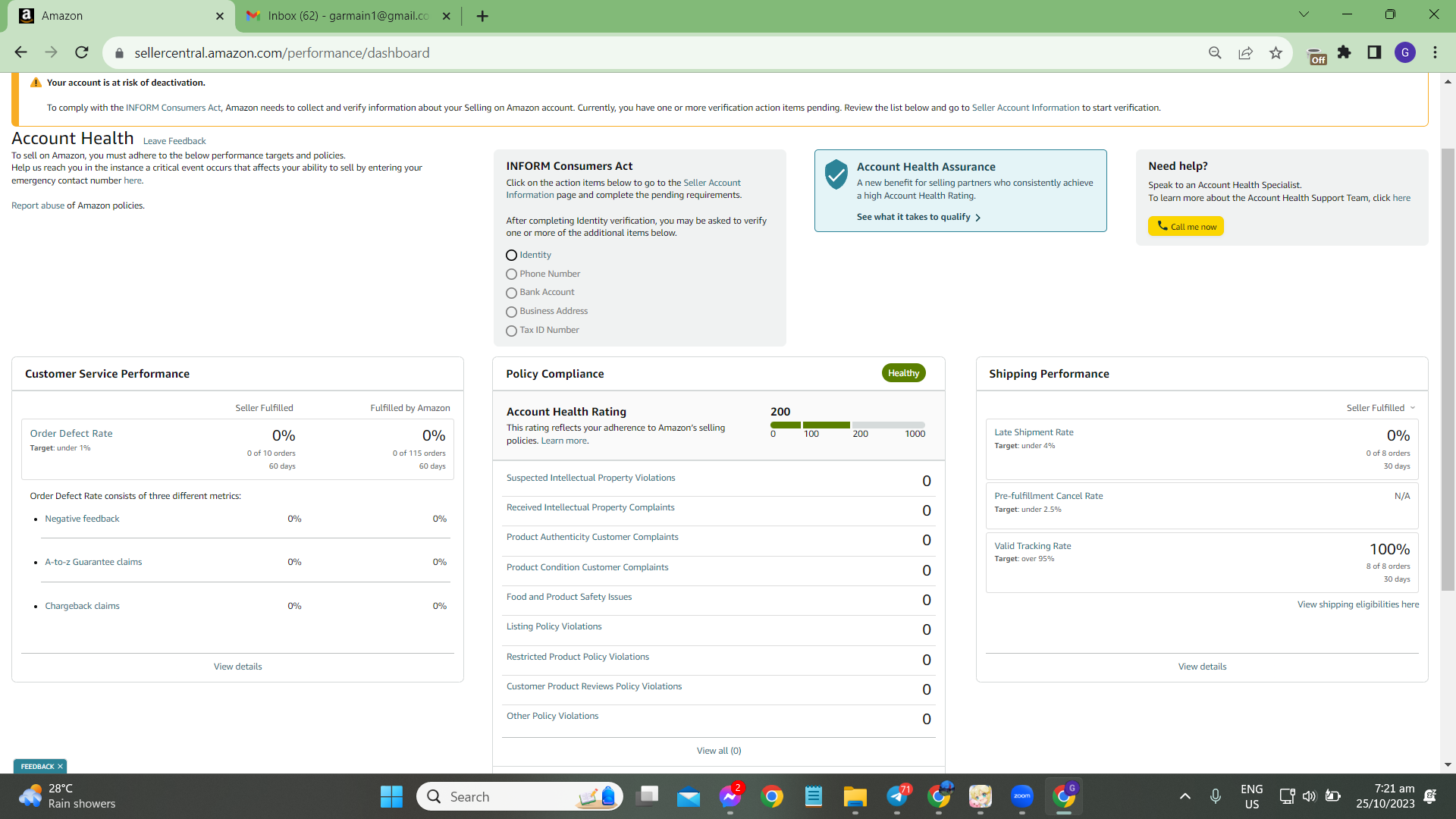Click the microphone icon in system tray
This screenshot has width=1456, height=819.
1216,796
